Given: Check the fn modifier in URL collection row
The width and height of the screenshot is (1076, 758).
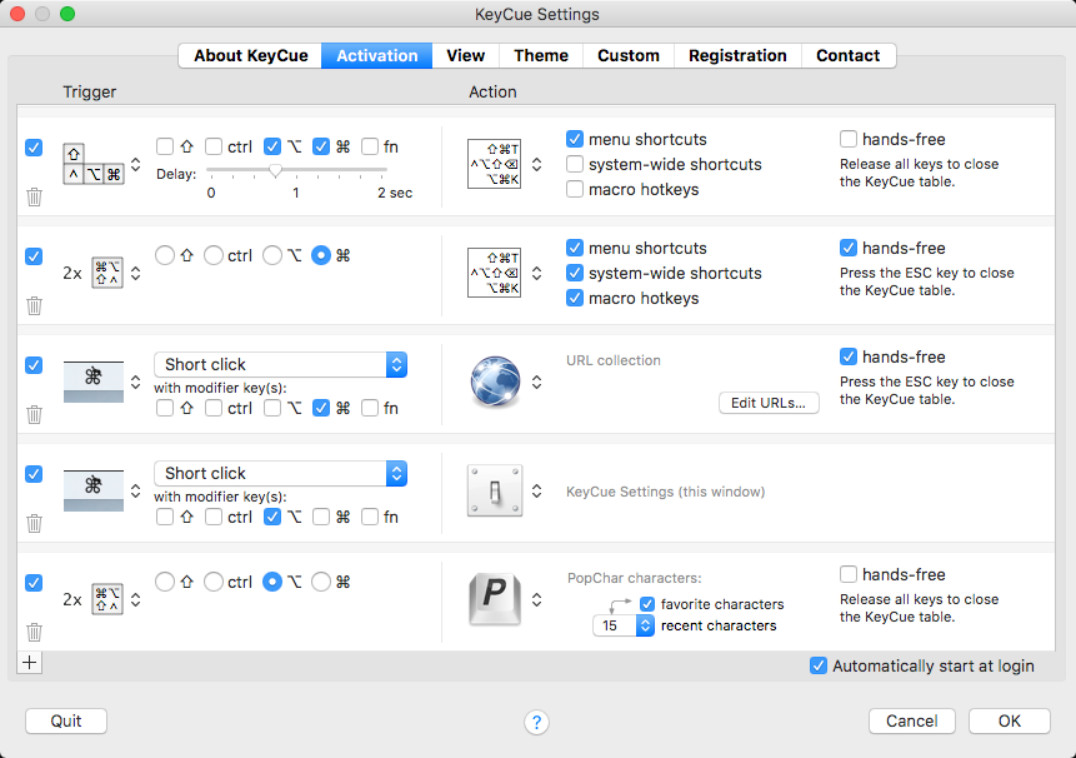Looking at the screenshot, I should click(x=370, y=408).
